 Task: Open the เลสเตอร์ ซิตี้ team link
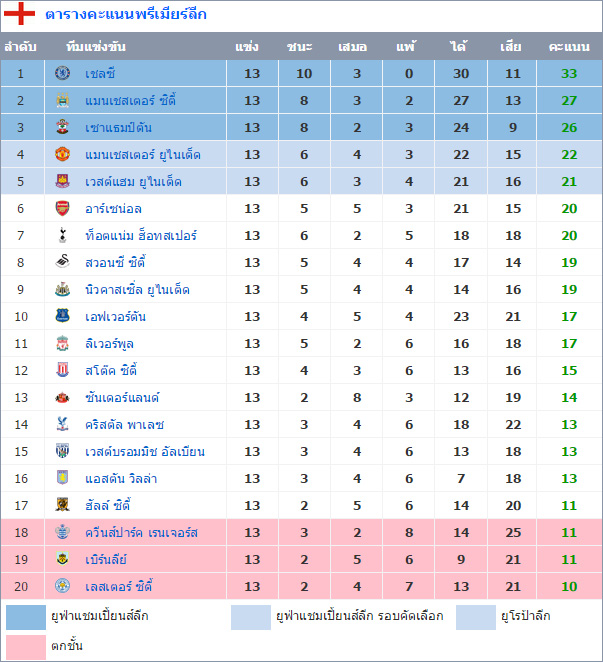tap(119, 586)
